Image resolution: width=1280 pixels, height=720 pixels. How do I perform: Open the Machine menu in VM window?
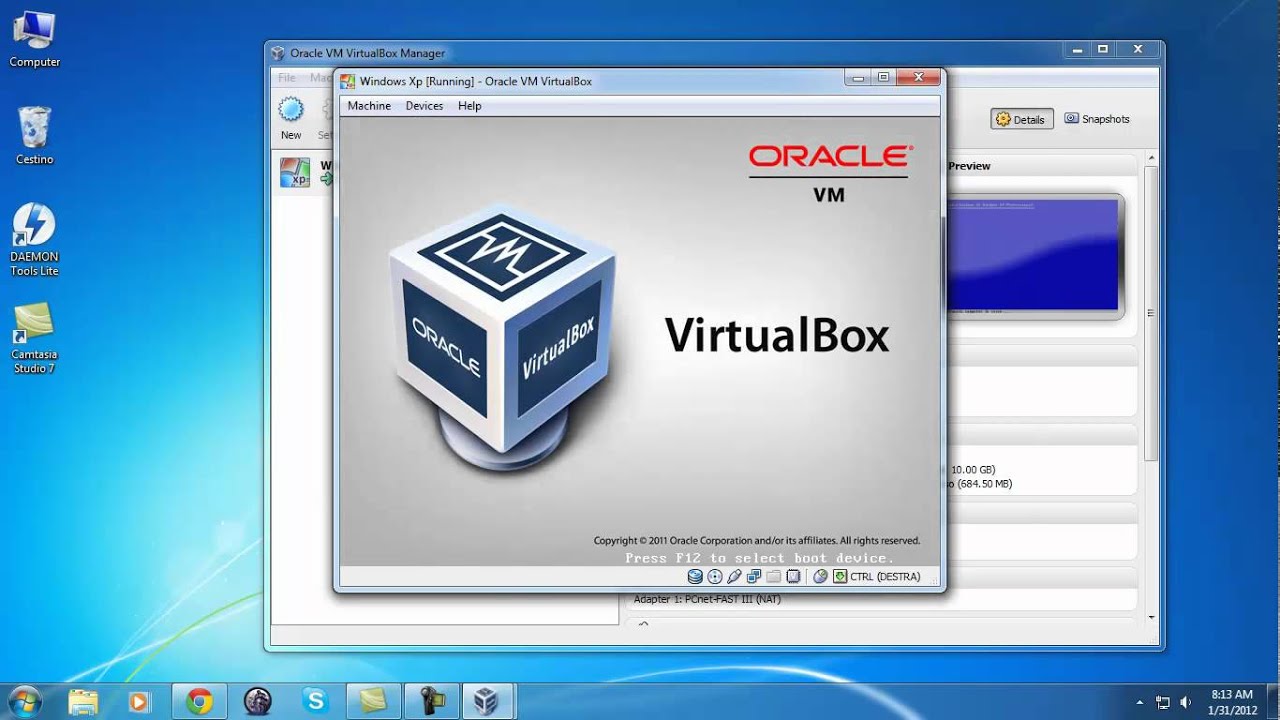coord(369,105)
